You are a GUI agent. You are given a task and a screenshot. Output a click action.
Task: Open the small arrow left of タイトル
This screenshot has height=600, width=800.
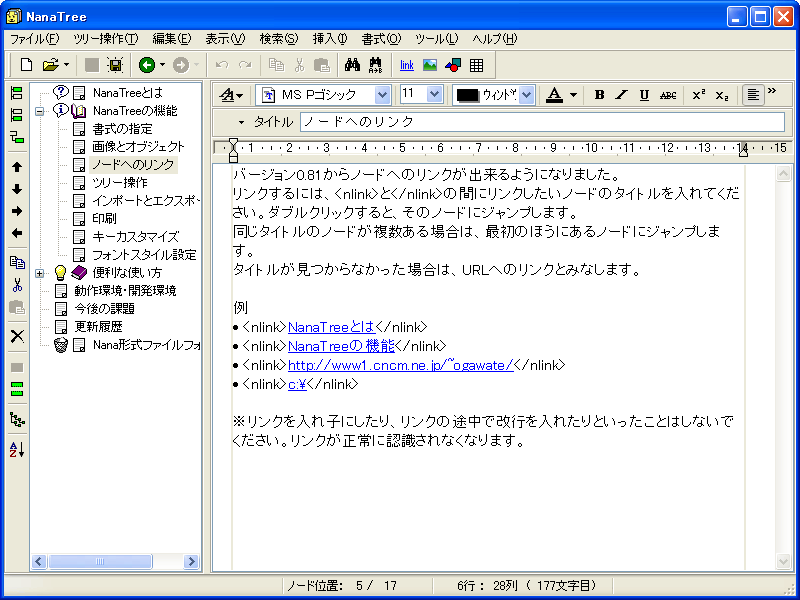241,122
